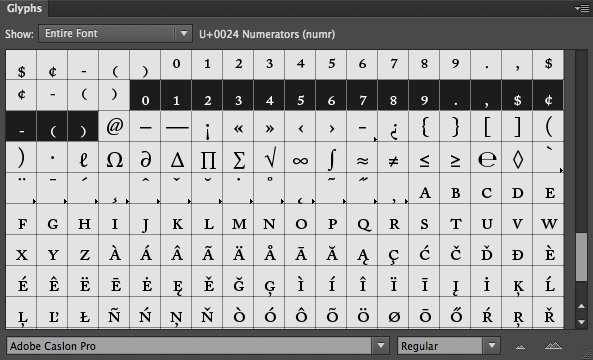Select the left guillemet « glyph

238,126
